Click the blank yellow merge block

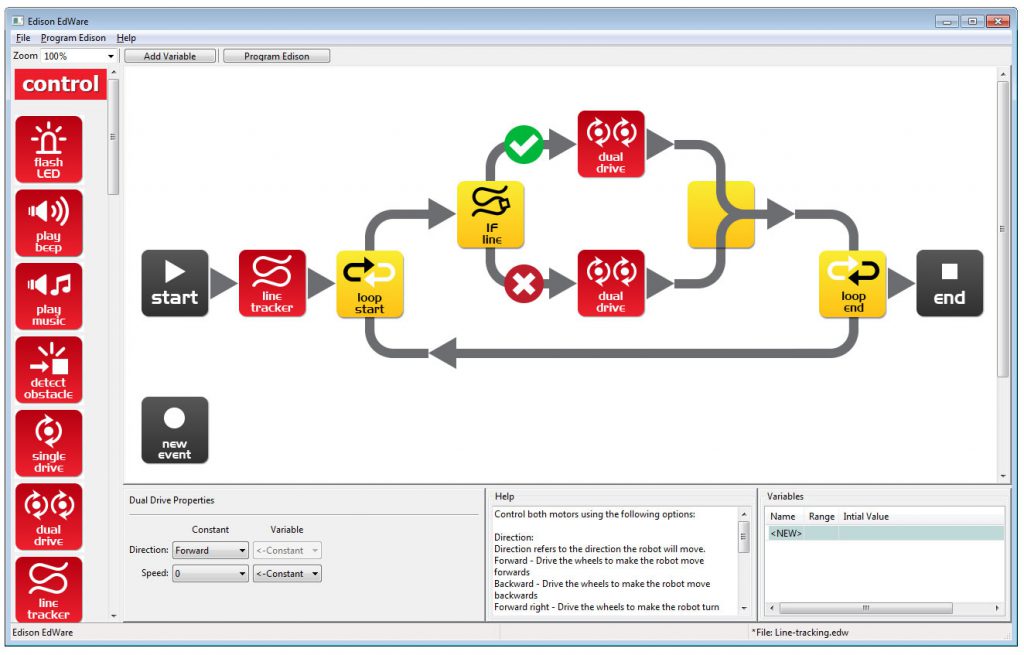(722, 215)
